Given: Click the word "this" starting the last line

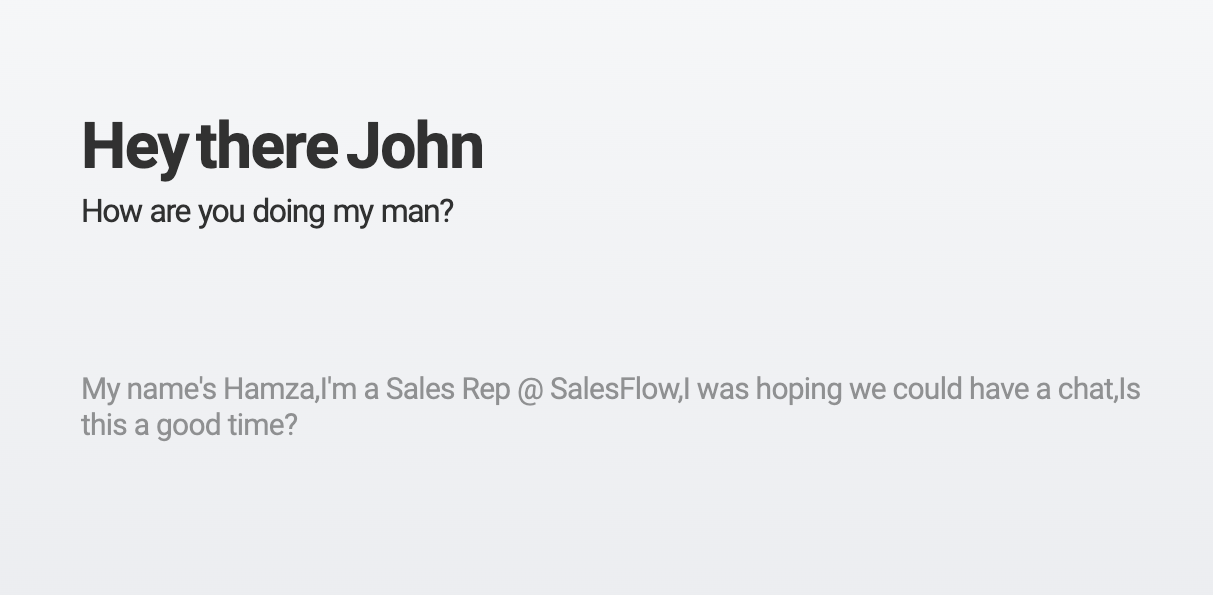Looking at the screenshot, I should (x=104, y=425).
